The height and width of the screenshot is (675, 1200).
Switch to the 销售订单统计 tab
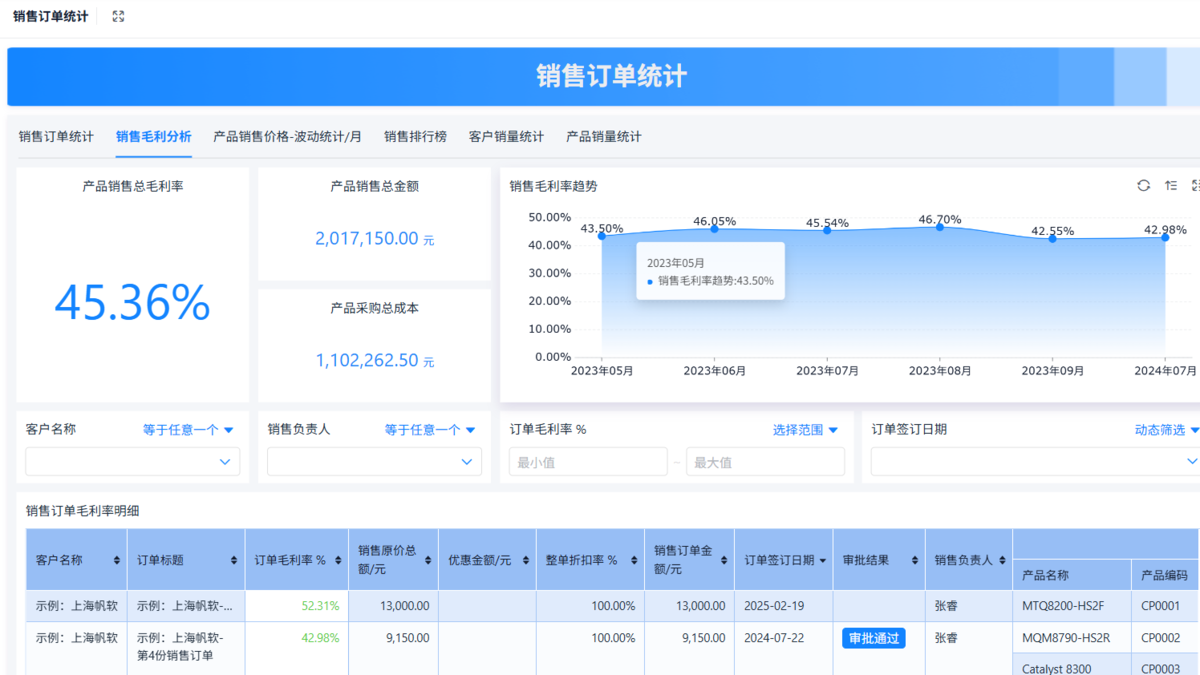[56, 137]
